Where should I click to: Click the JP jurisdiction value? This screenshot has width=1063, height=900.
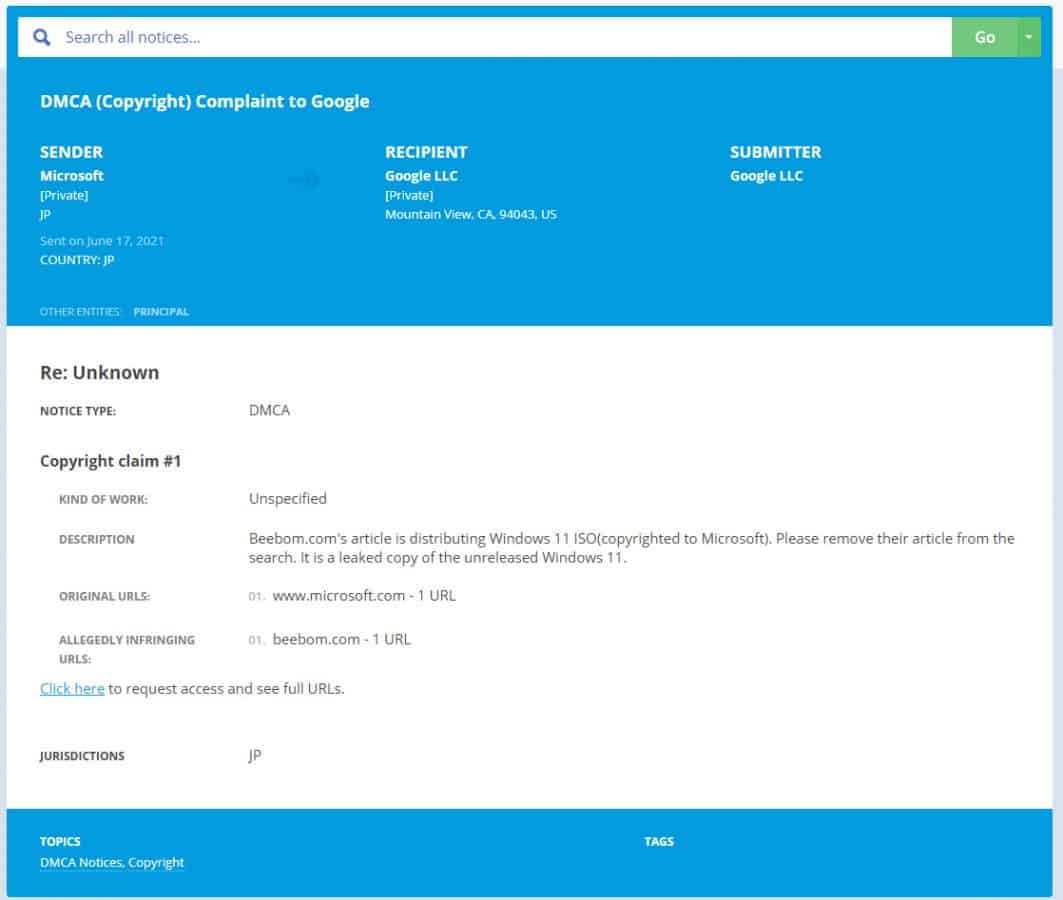pos(255,756)
